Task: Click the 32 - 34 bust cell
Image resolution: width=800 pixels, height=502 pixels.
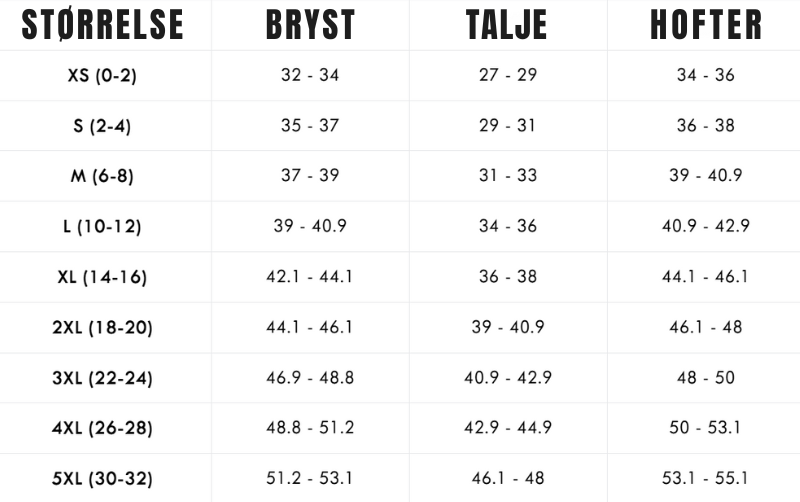Action: click(310, 76)
